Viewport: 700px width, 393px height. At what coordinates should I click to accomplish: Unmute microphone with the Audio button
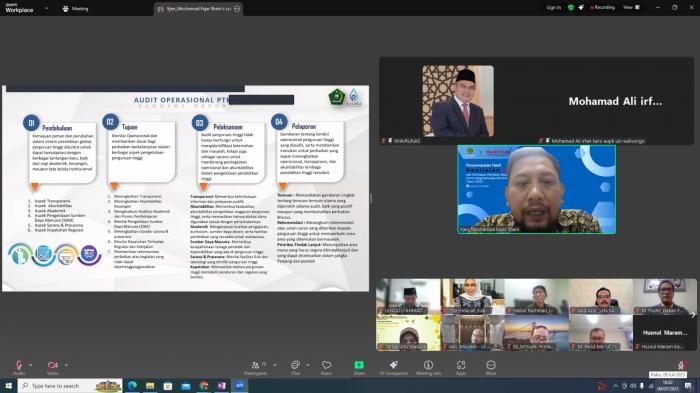pyautogui.click(x=19, y=368)
